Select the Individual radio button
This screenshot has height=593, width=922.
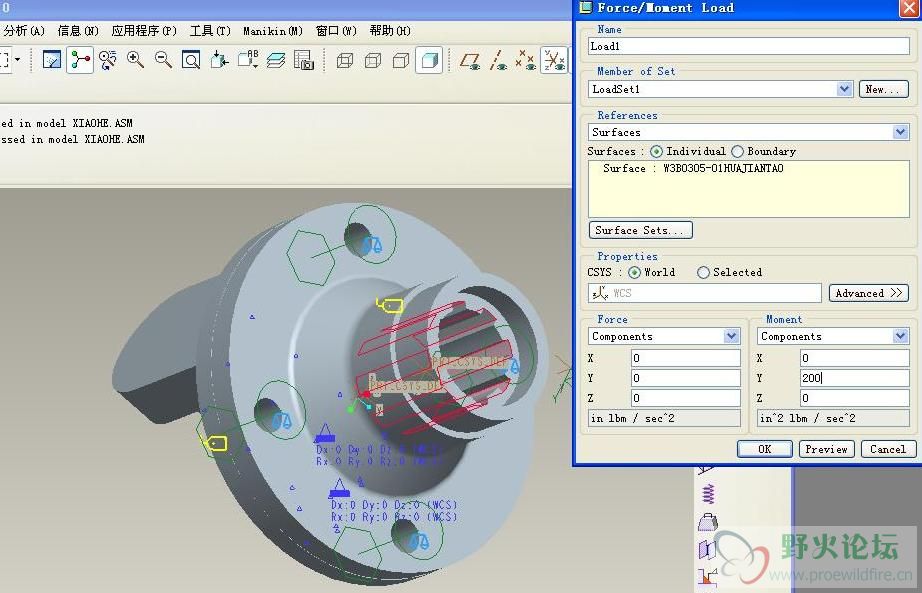pos(656,151)
